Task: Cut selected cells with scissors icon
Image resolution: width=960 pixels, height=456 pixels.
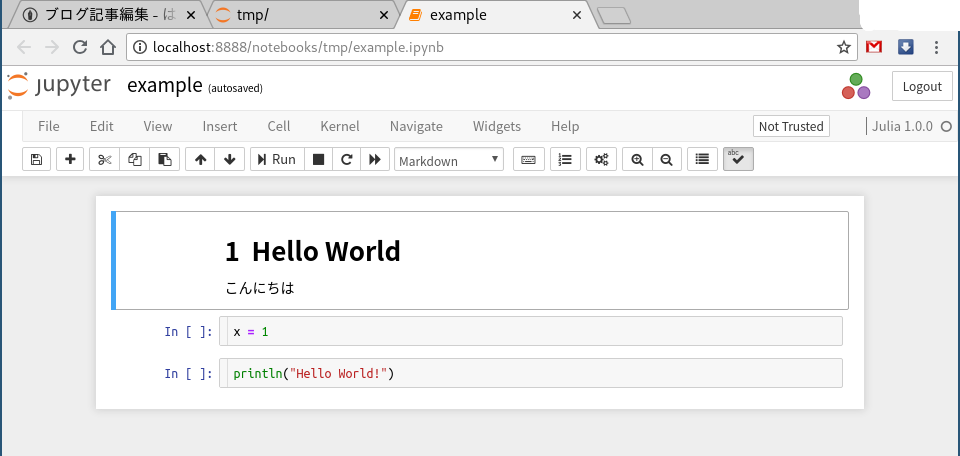Action: 105,159
